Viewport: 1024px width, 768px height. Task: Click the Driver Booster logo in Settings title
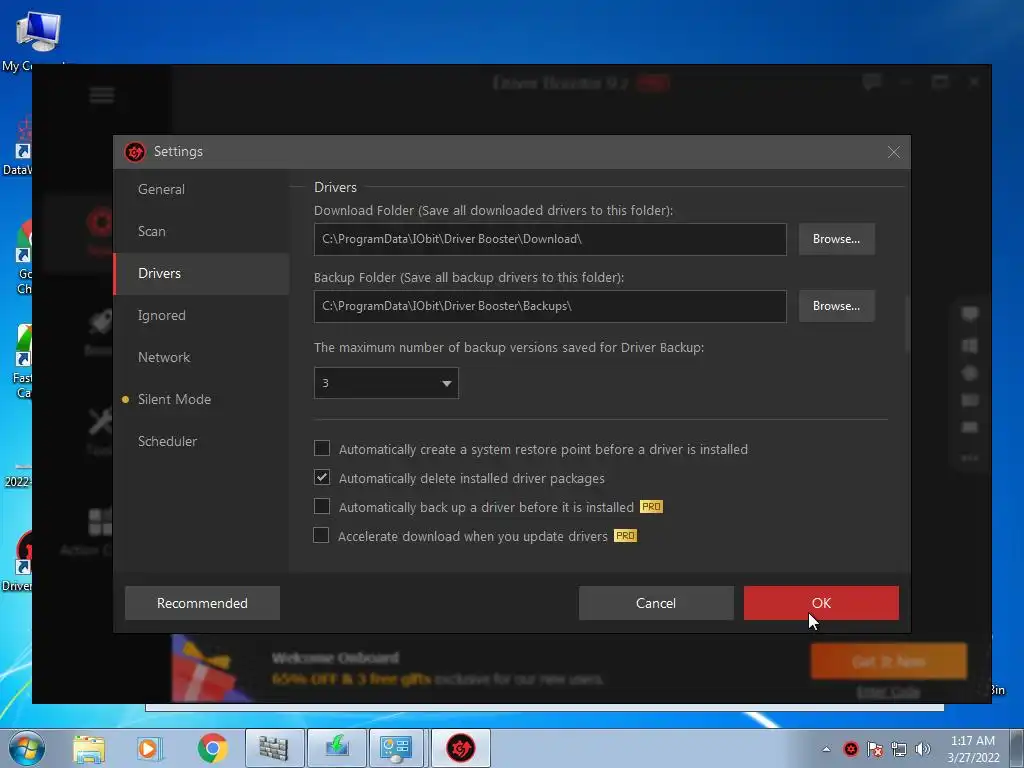pyautogui.click(x=135, y=152)
